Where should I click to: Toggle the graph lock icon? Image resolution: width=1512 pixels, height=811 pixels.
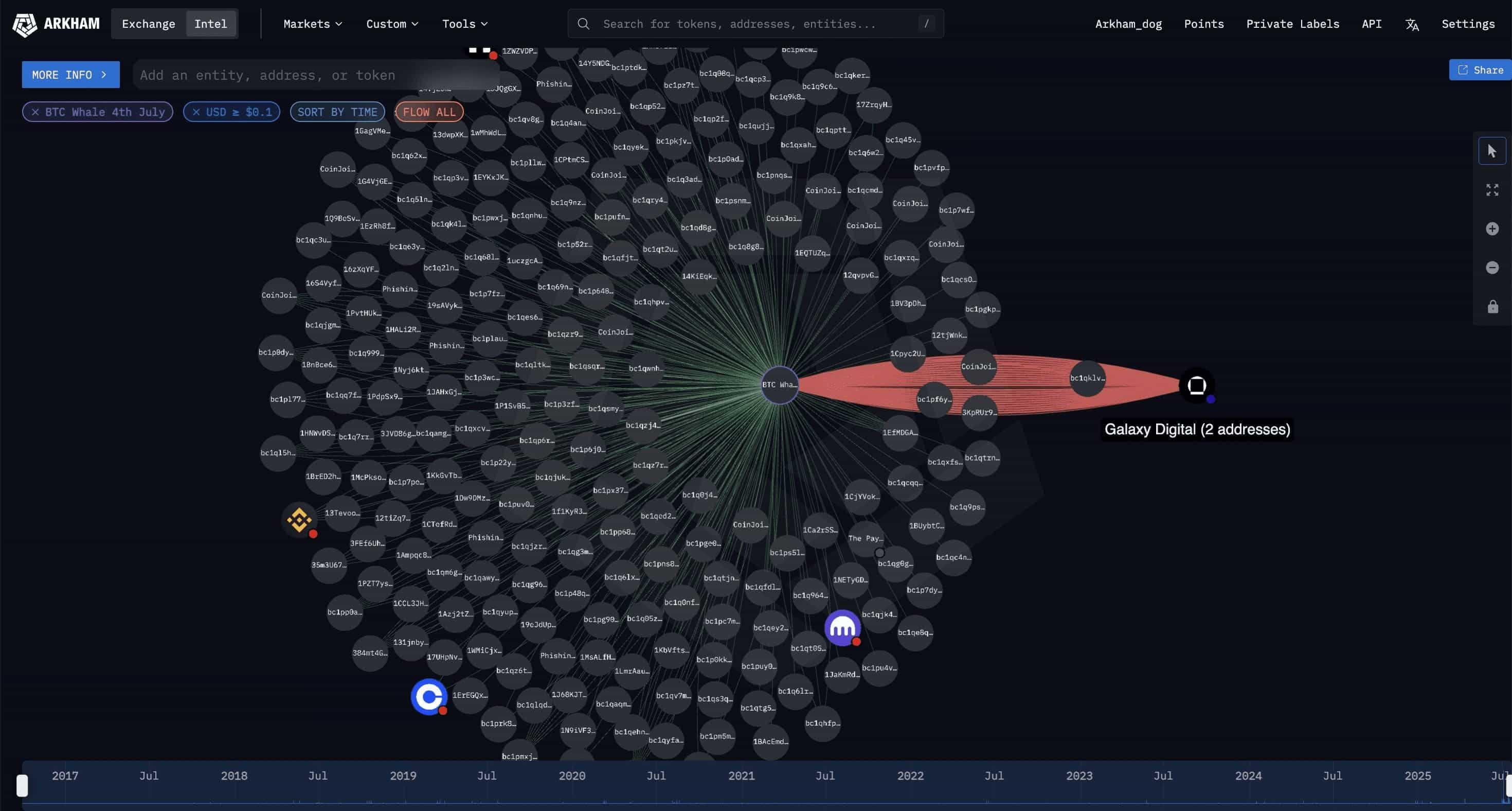coord(1491,307)
